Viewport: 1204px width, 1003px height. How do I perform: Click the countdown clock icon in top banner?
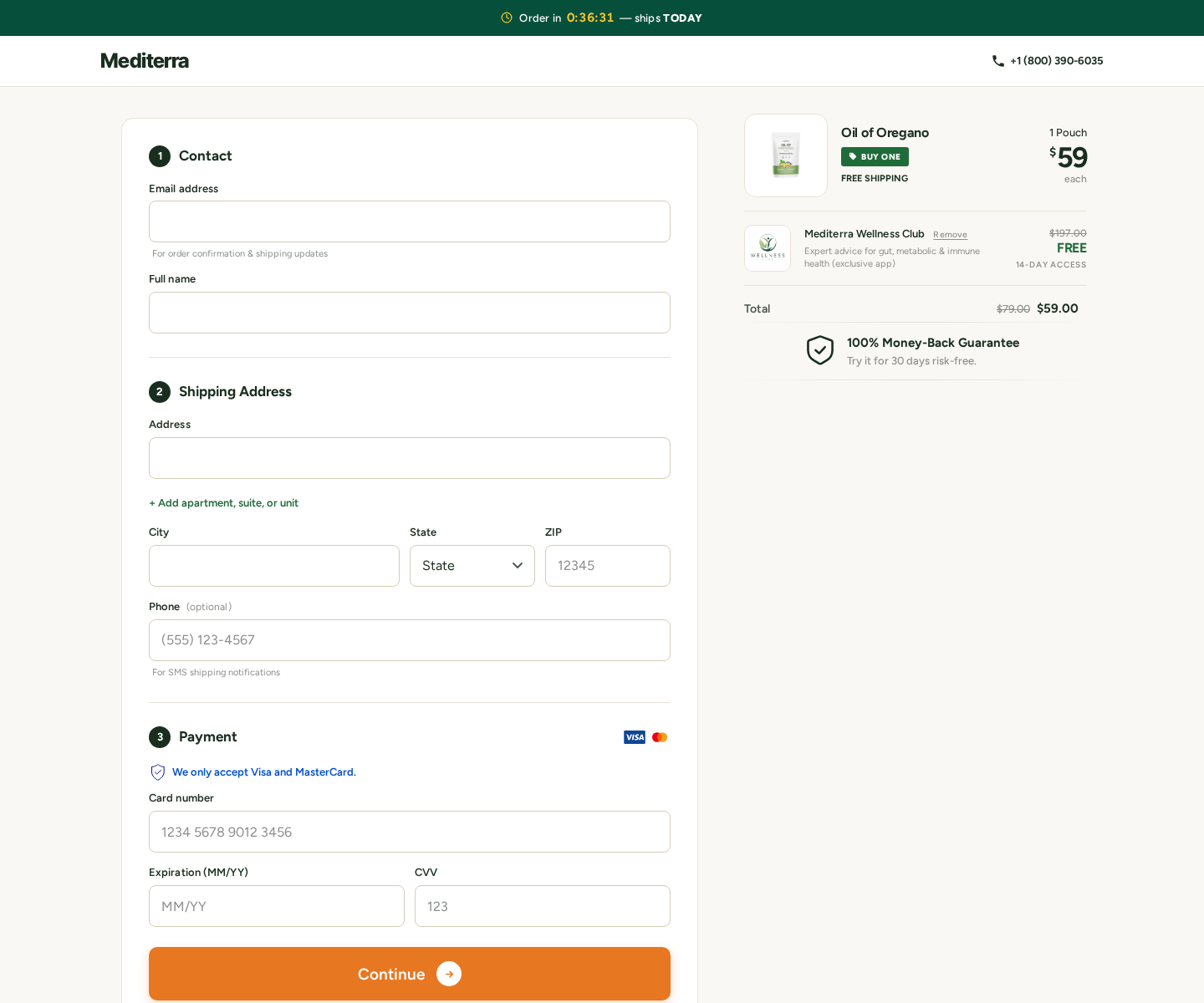click(x=507, y=18)
